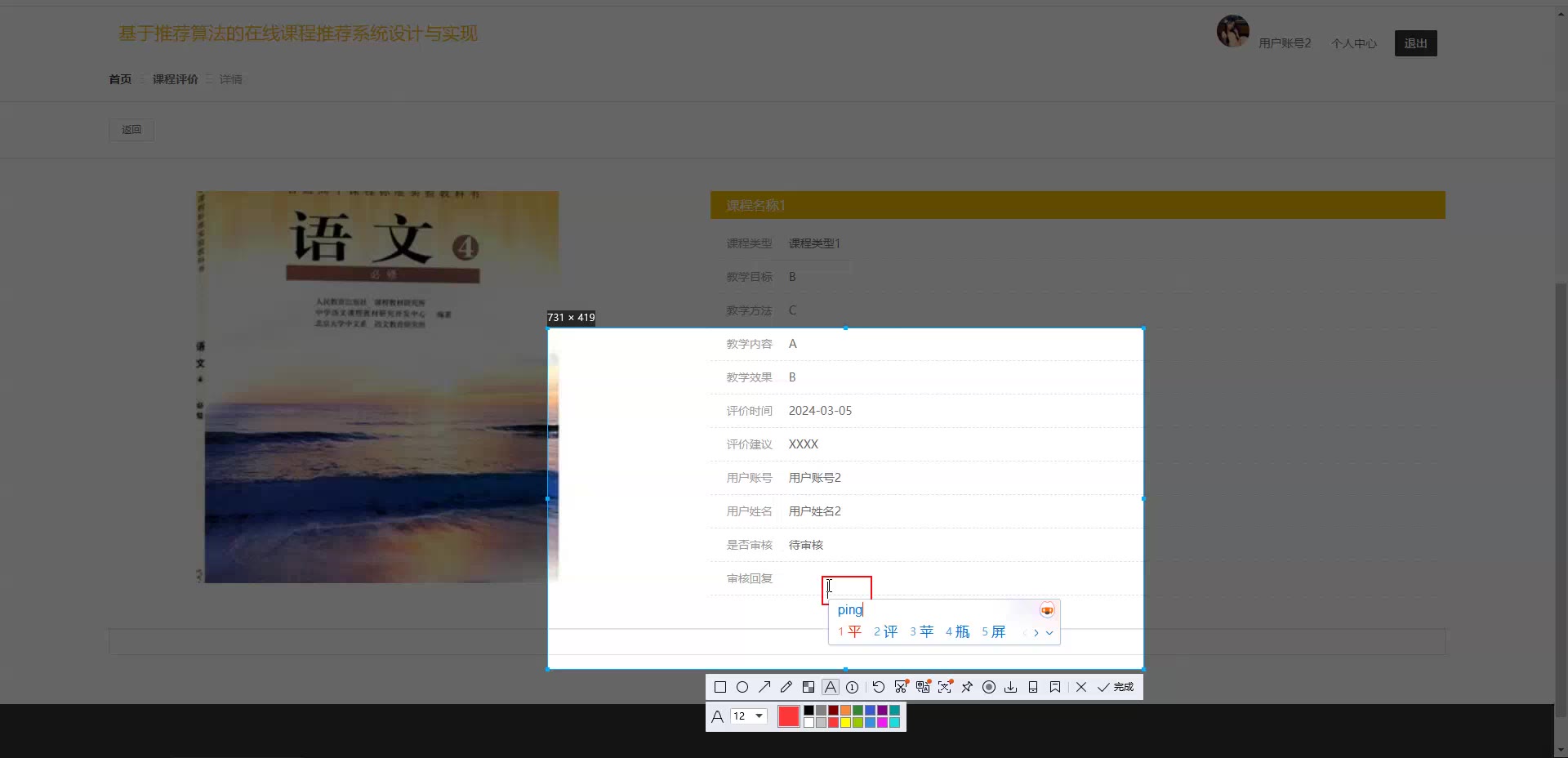The width and height of the screenshot is (1568, 758).
Task: Select the mosaic blur tool
Action: click(x=808, y=687)
